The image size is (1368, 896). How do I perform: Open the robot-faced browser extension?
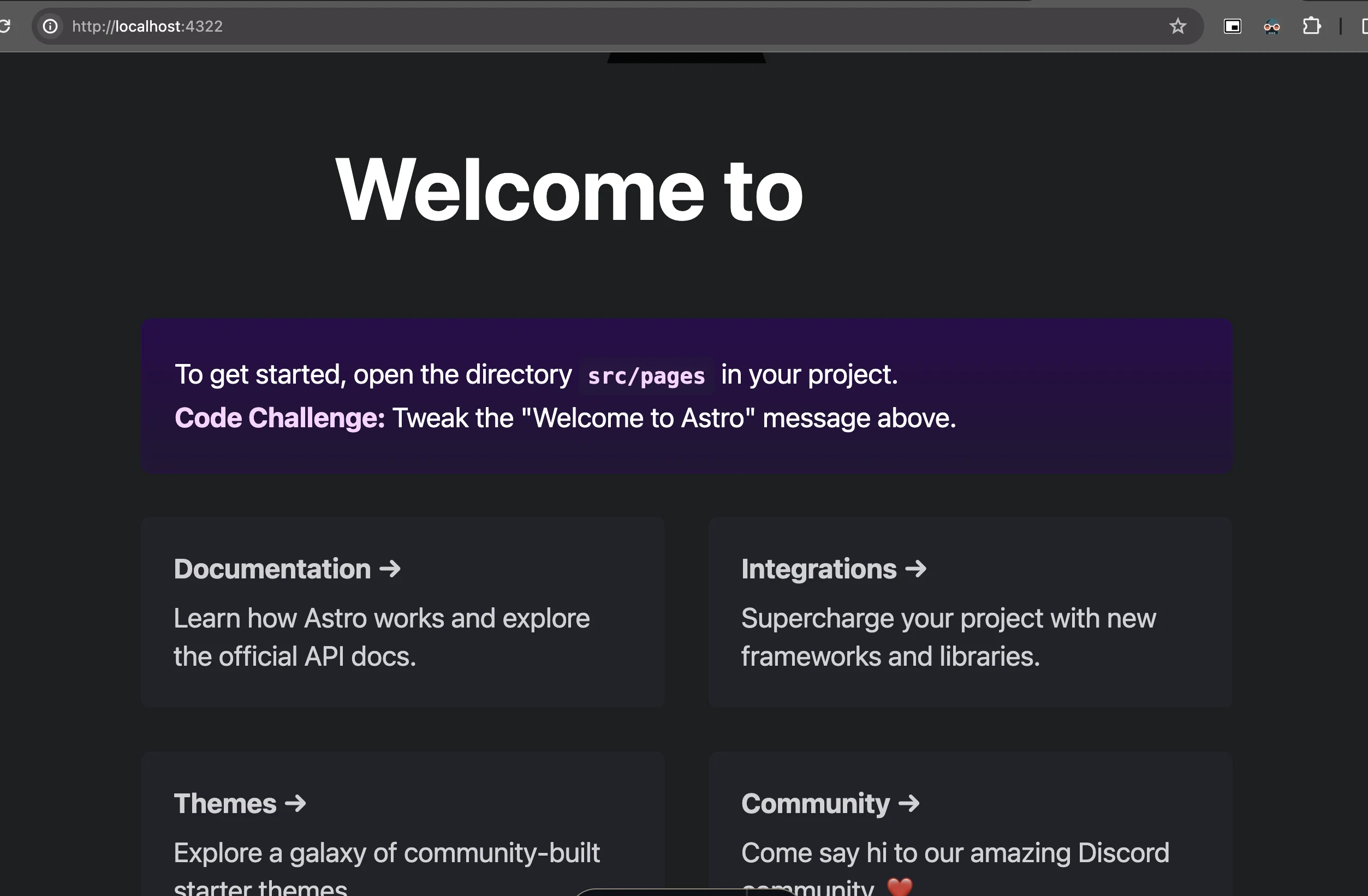pos(1271,26)
